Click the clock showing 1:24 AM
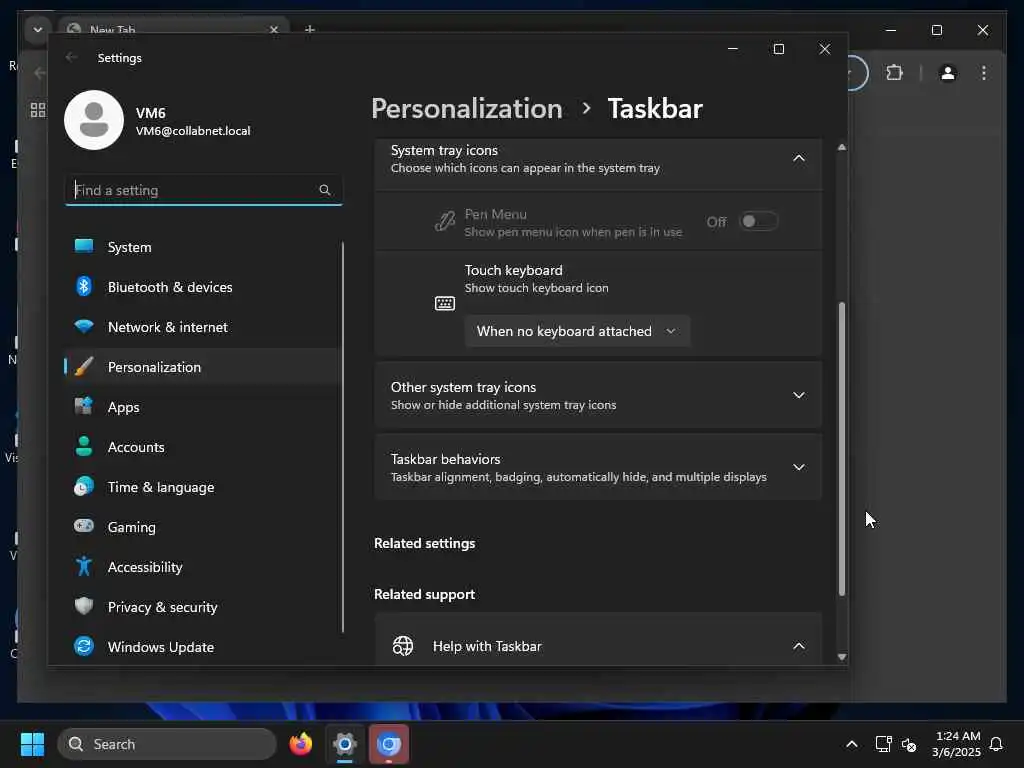Screen dimensions: 1024x768 coord(957,736)
